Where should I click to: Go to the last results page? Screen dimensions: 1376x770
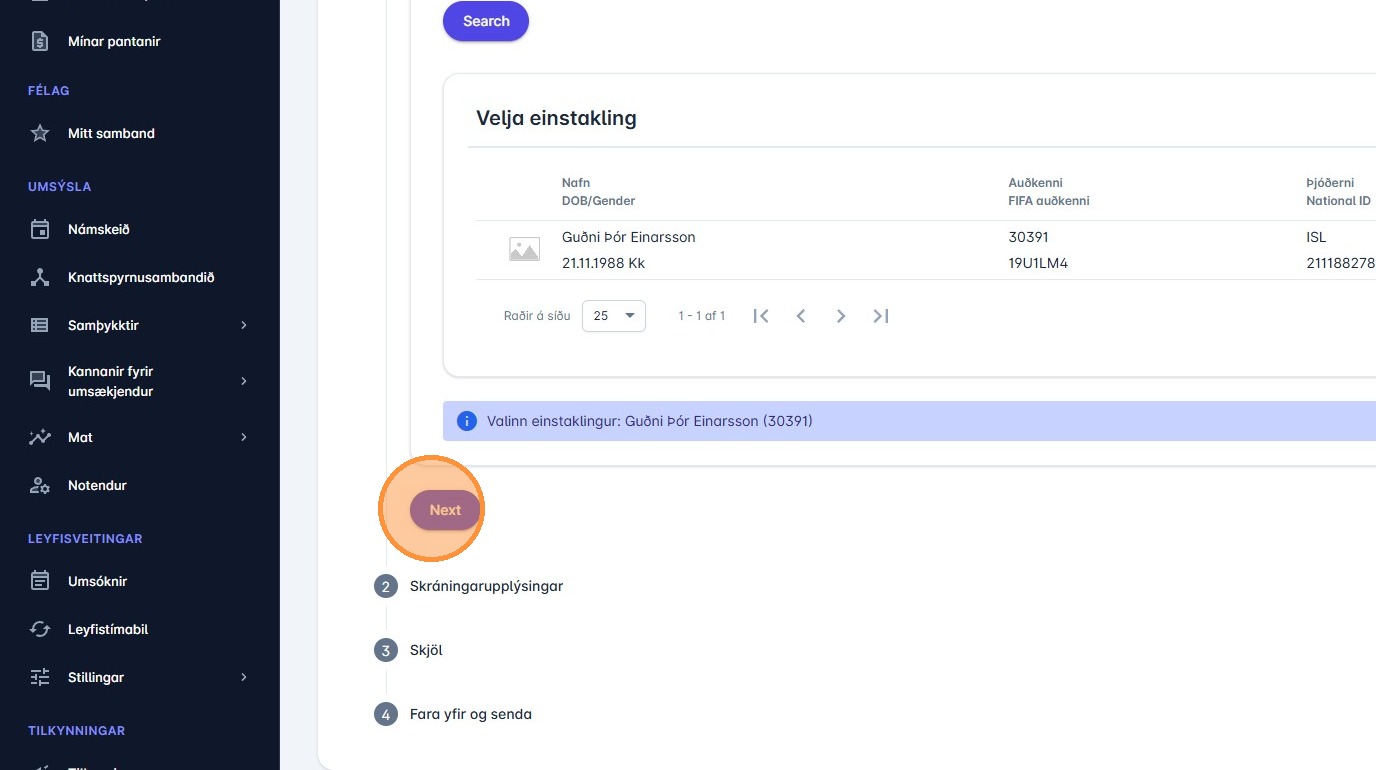coord(880,316)
